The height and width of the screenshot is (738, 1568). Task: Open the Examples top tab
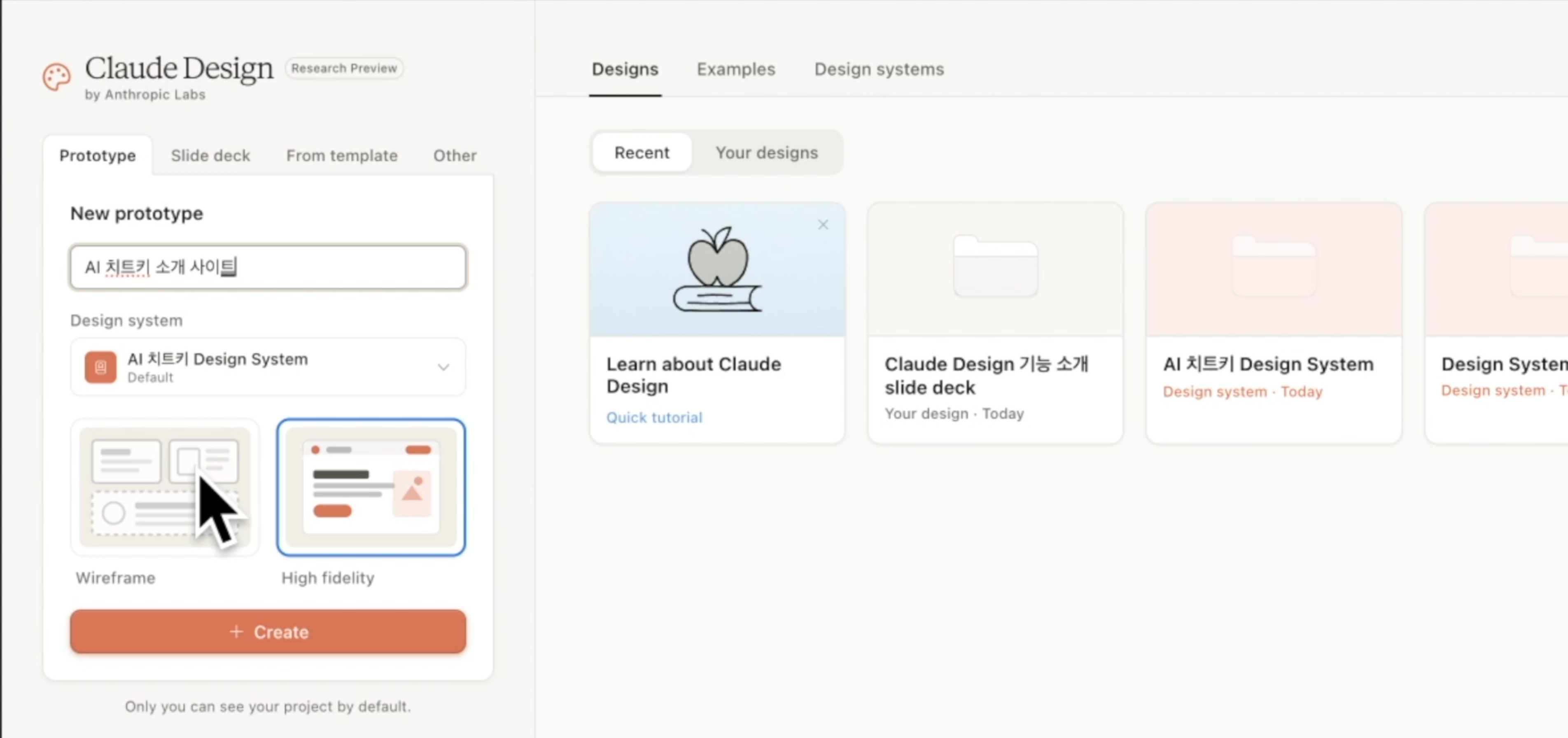[x=736, y=70]
